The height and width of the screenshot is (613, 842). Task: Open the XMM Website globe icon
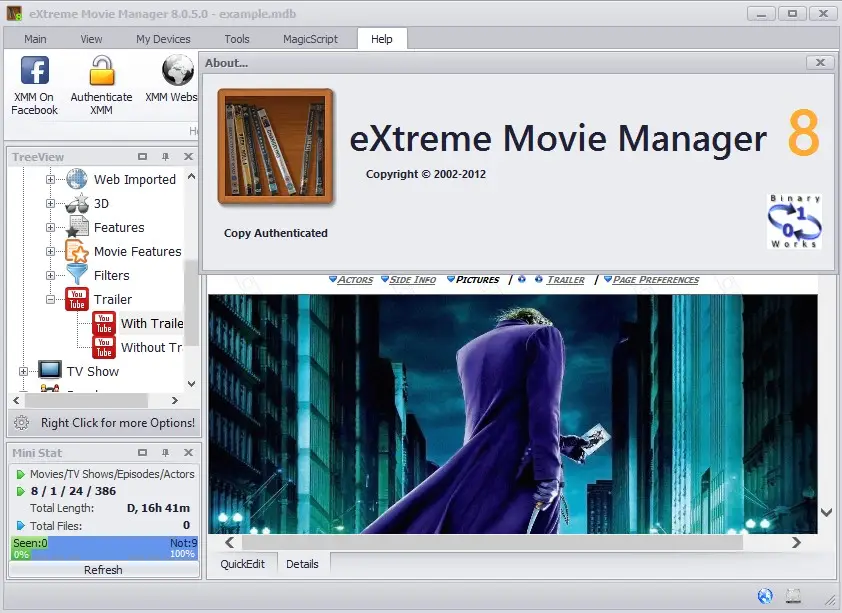pyautogui.click(x=178, y=71)
